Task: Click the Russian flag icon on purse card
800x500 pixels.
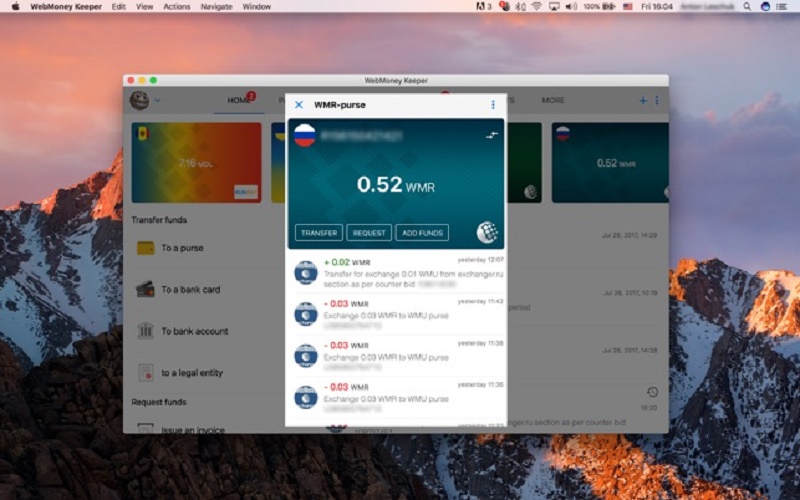Action: click(305, 135)
